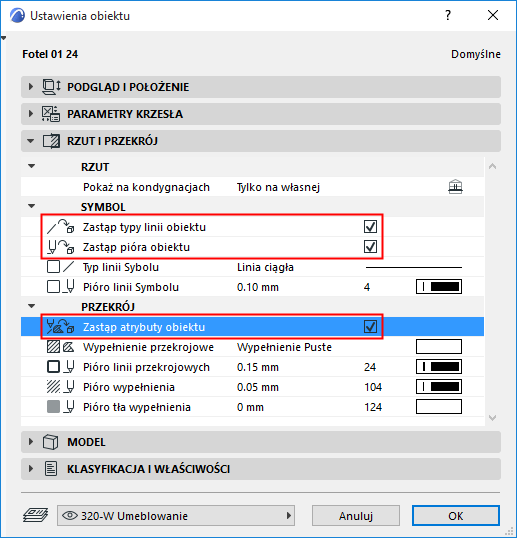Click the layers stack icon at the bottom left
This screenshot has height=538, width=517.
pyautogui.click(x=36, y=515)
